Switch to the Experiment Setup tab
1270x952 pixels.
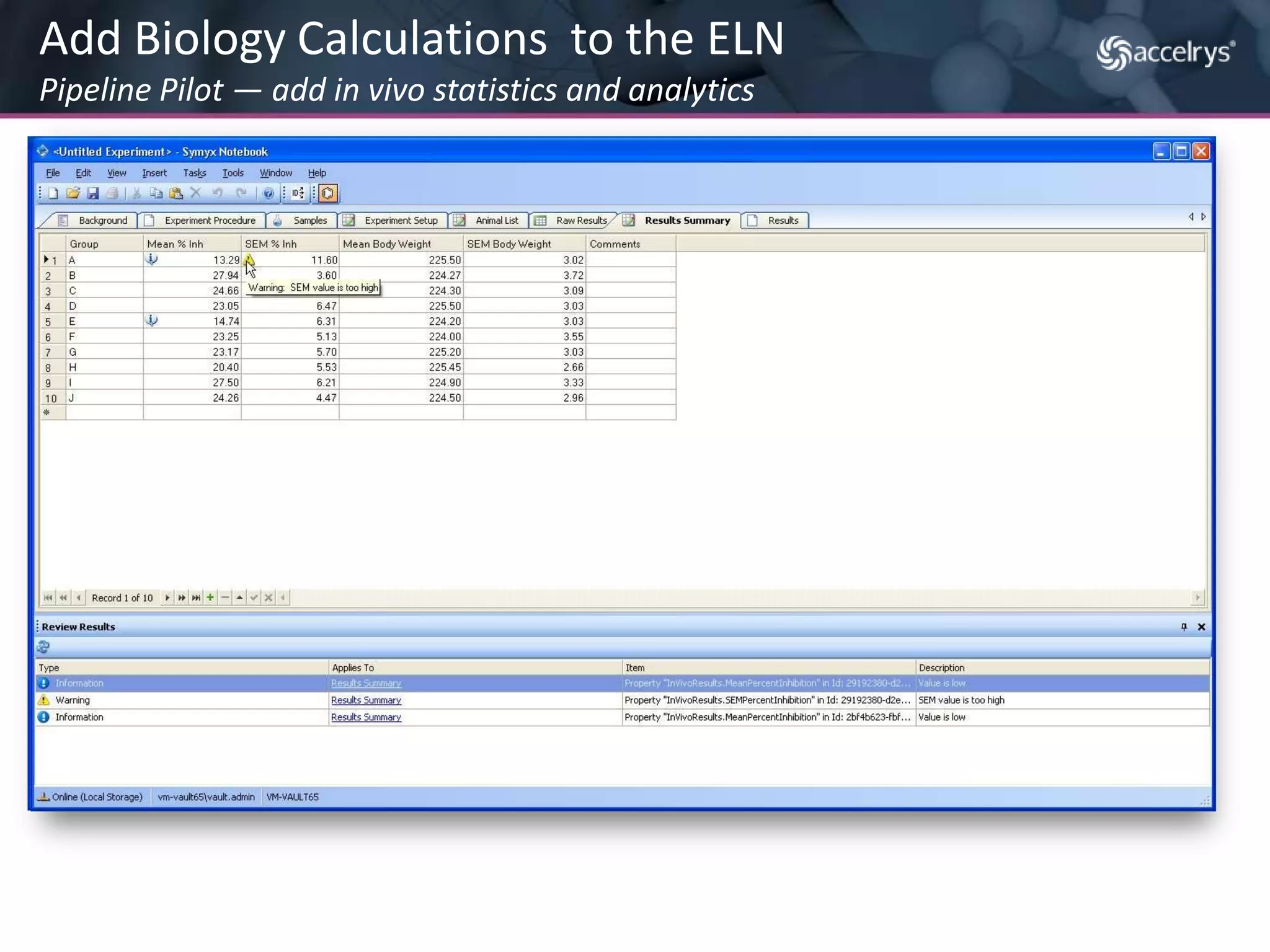click(x=393, y=220)
